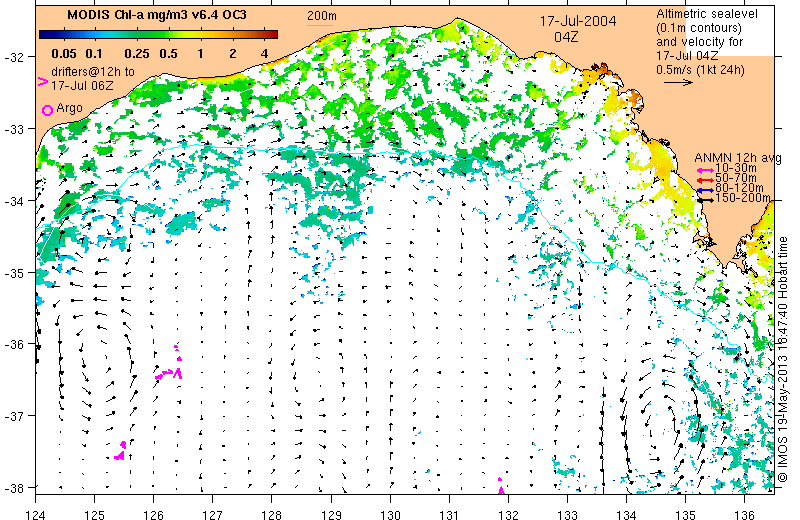Viewport: 800px width, 520px height.
Task: Click latitude axis label '-35'
Action: [14, 273]
